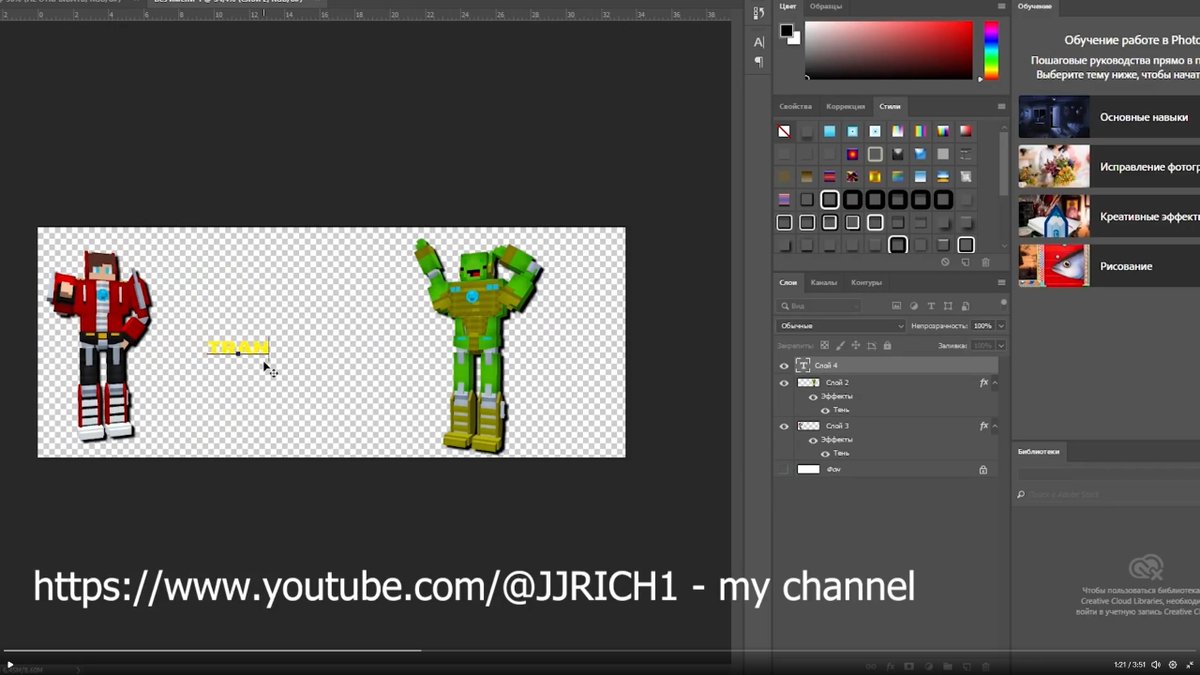Viewport: 1200px width, 675px height.
Task: Open Paragraph panel icon
Action: coord(759,62)
